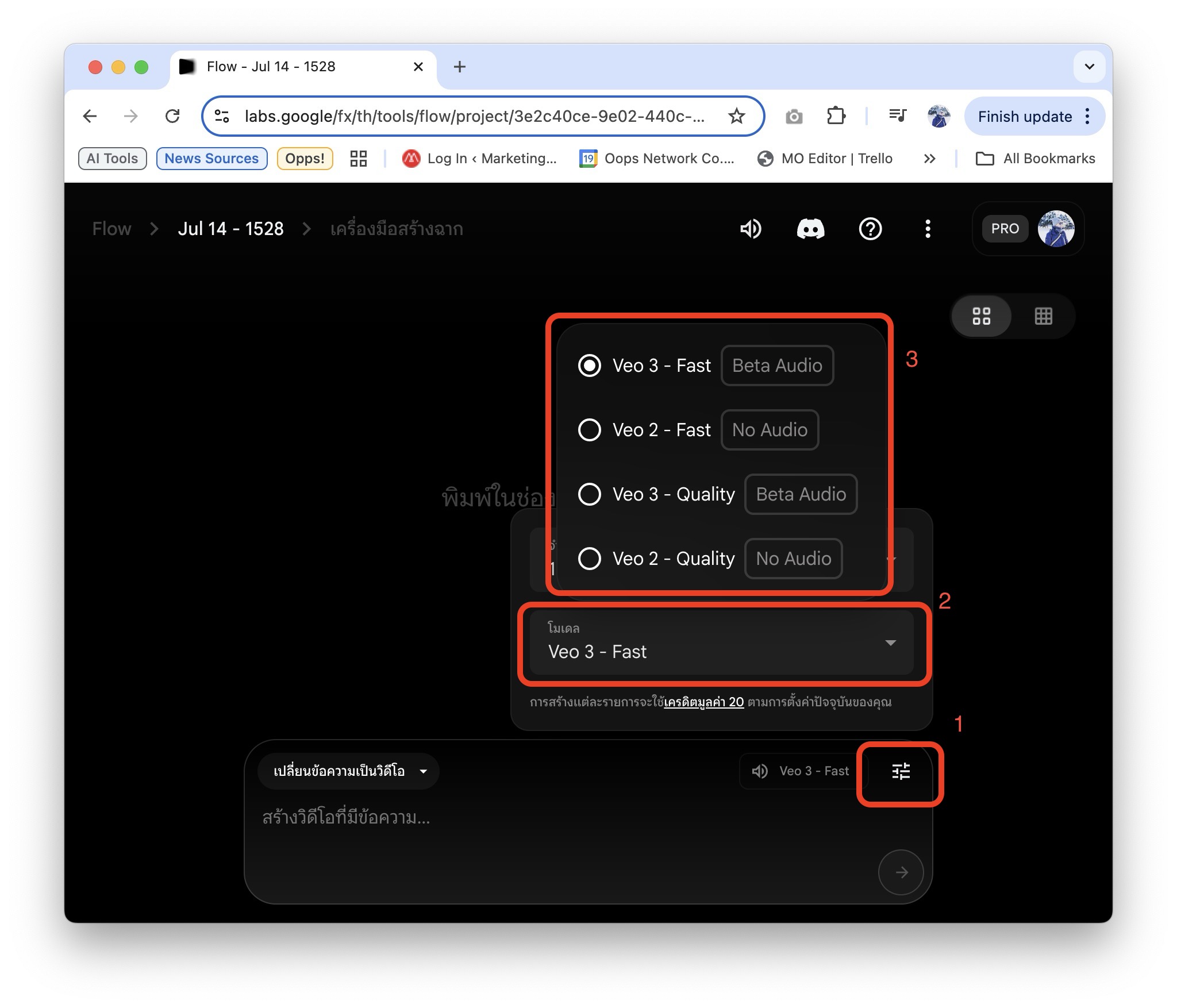This screenshot has height=1008, width=1177.
Task: Open the Log In ‹ Marketing bookmark
Action: coord(480,159)
